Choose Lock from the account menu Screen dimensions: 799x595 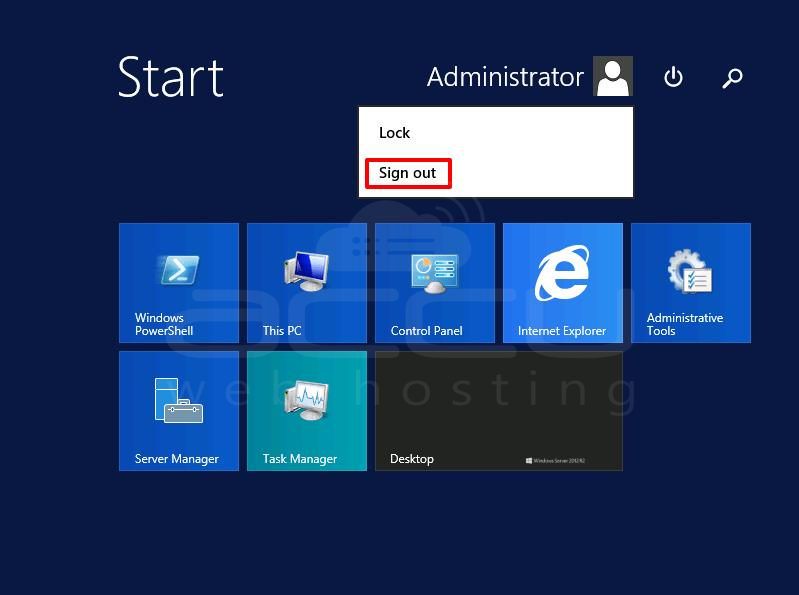(496, 132)
